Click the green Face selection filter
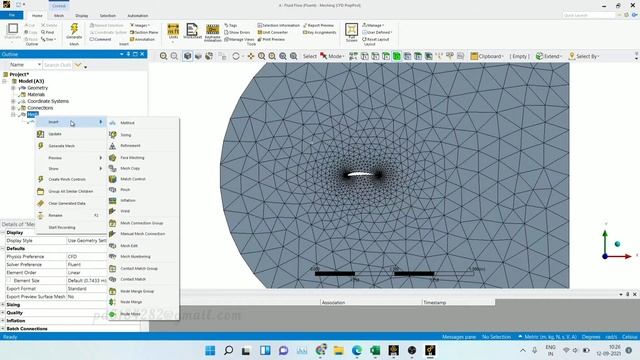This screenshot has height=360, width=640. 396,56
